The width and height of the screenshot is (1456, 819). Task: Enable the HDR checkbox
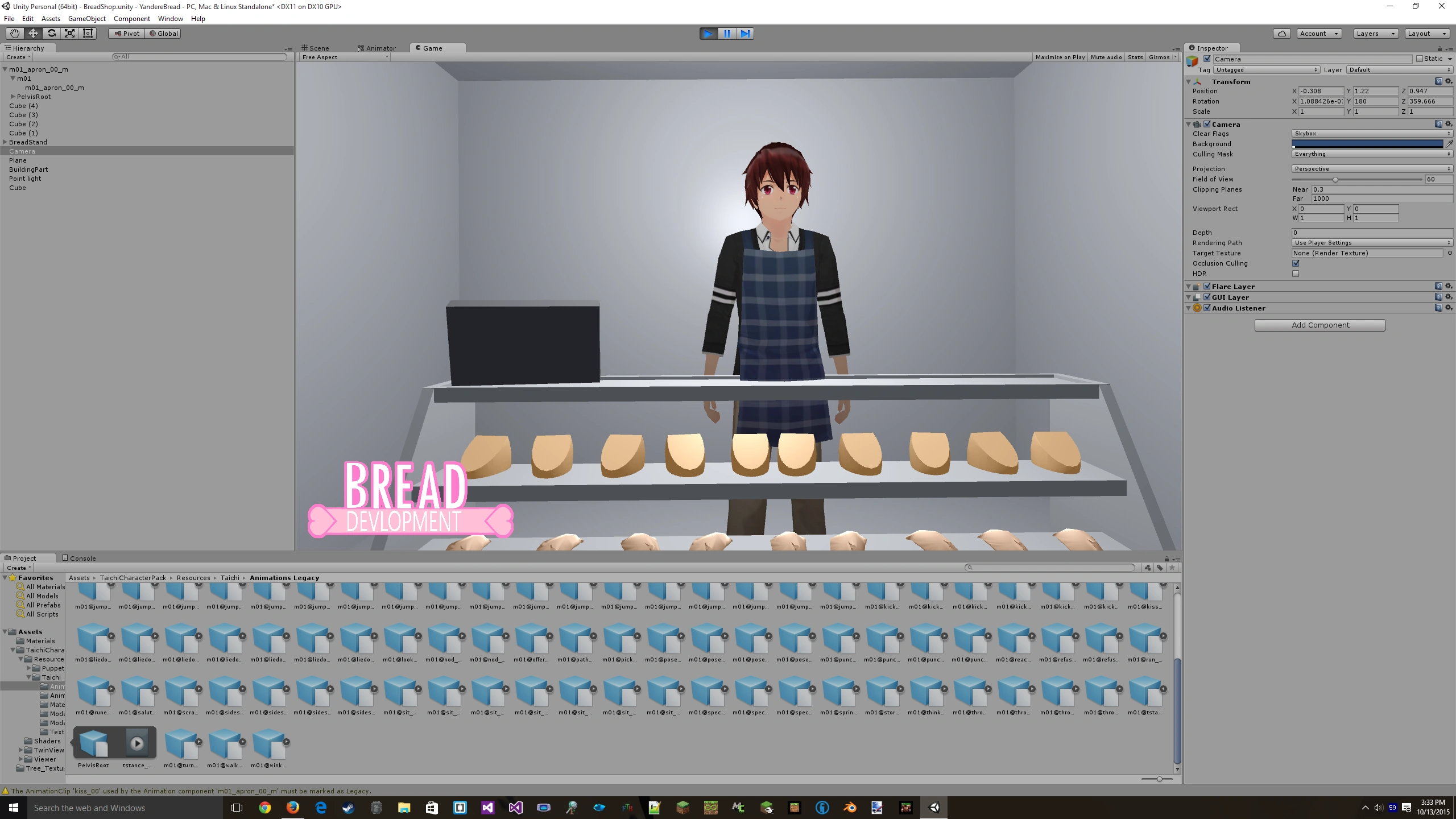(1296, 274)
